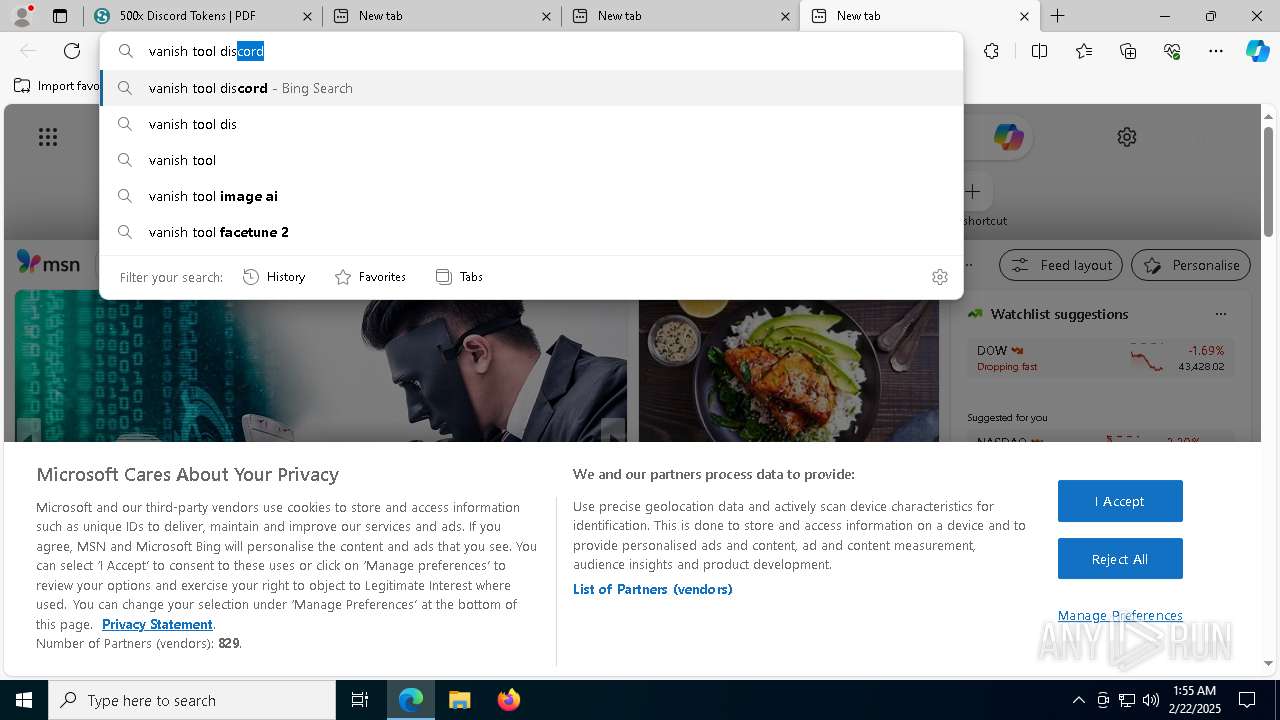Open Task View in the taskbar

point(360,700)
